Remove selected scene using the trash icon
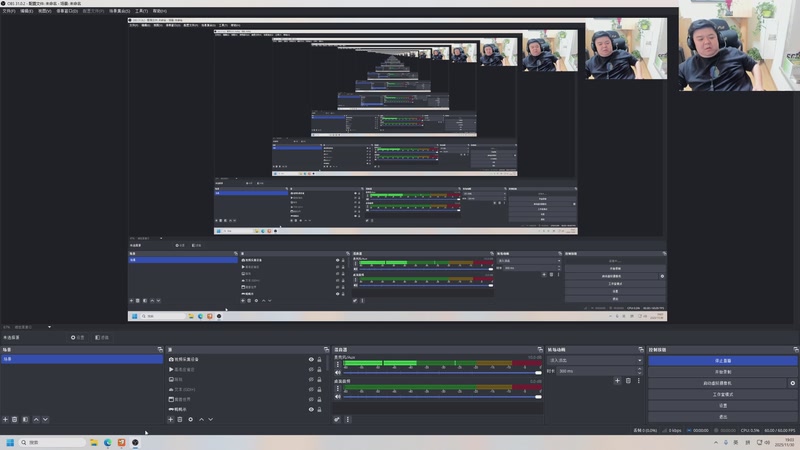Screen dimensions: 800x450 [15, 419]
